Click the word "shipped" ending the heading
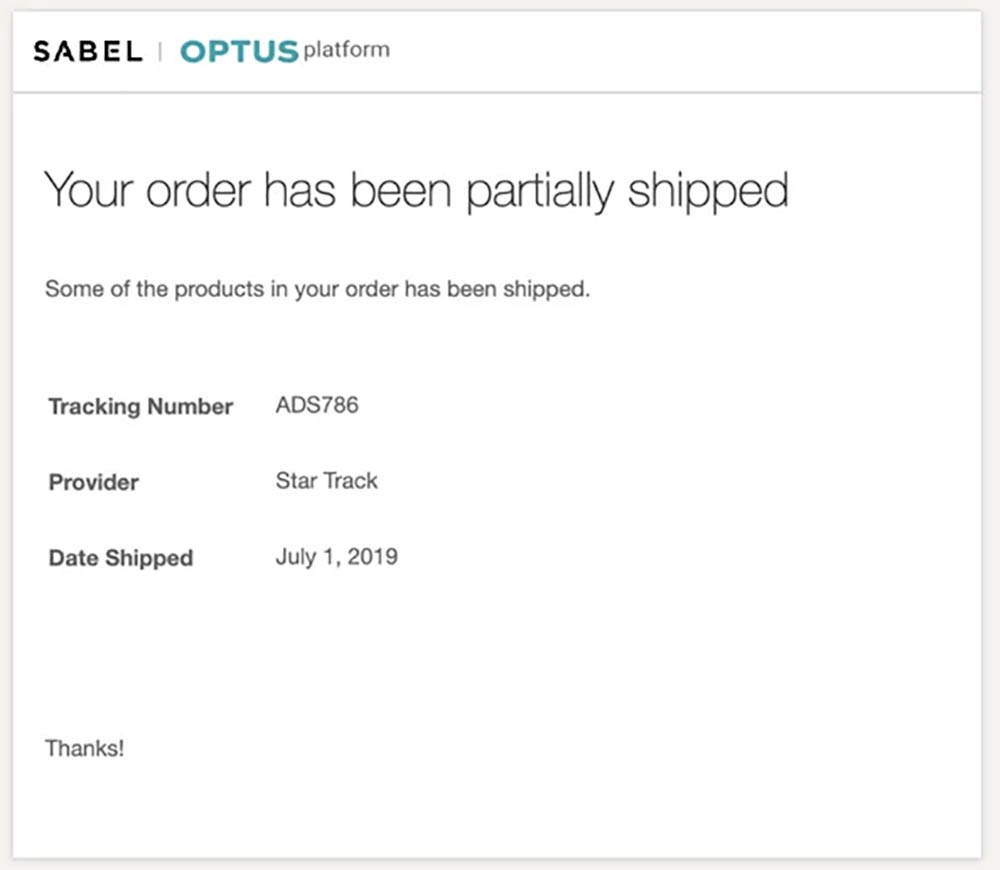 [708, 191]
